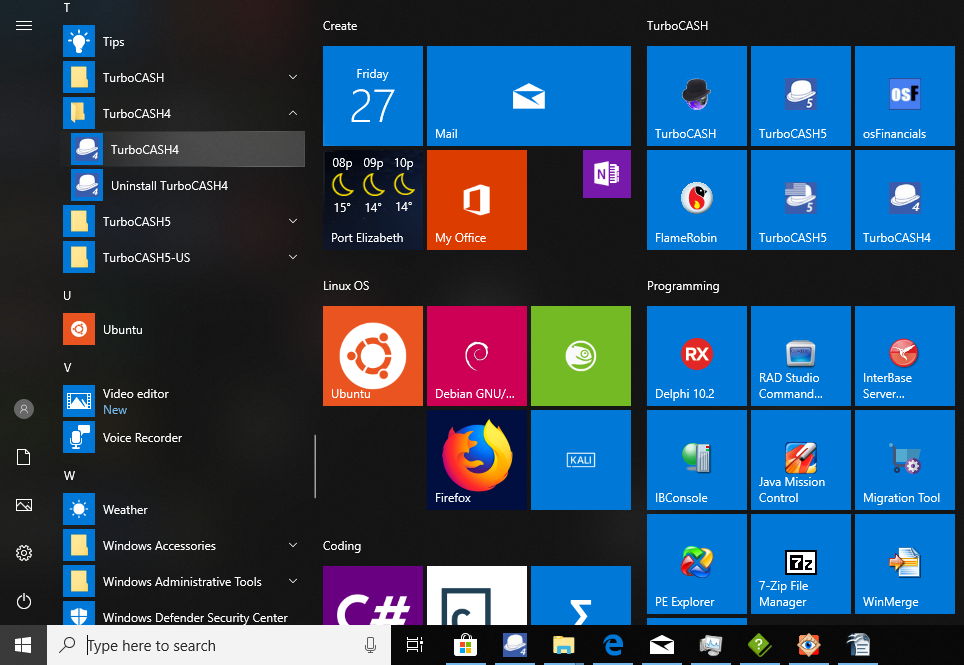Open Settings gear in Start sidebar
The width and height of the screenshot is (964, 665).
point(23,553)
